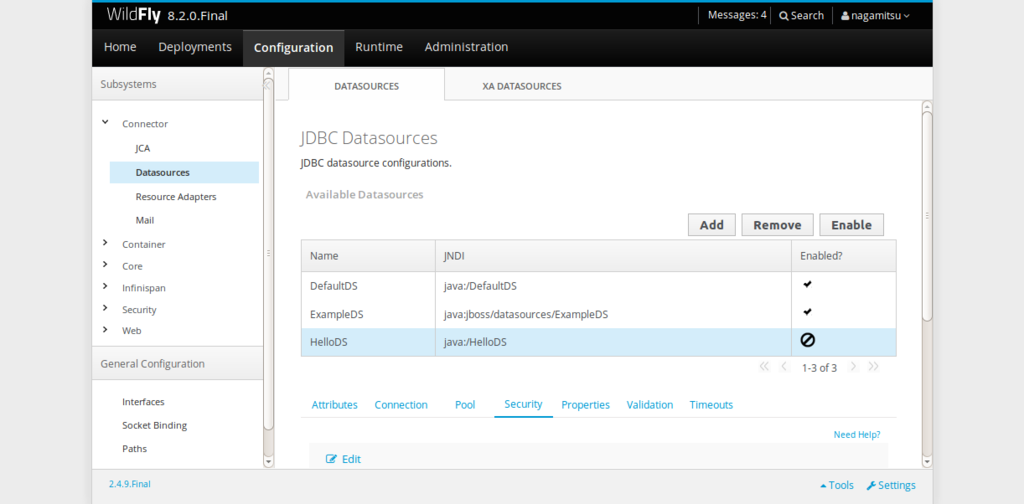Image resolution: width=1024 pixels, height=504 pixels.
Task: Switch to the Datasources tab
Action: click(366, 86)
